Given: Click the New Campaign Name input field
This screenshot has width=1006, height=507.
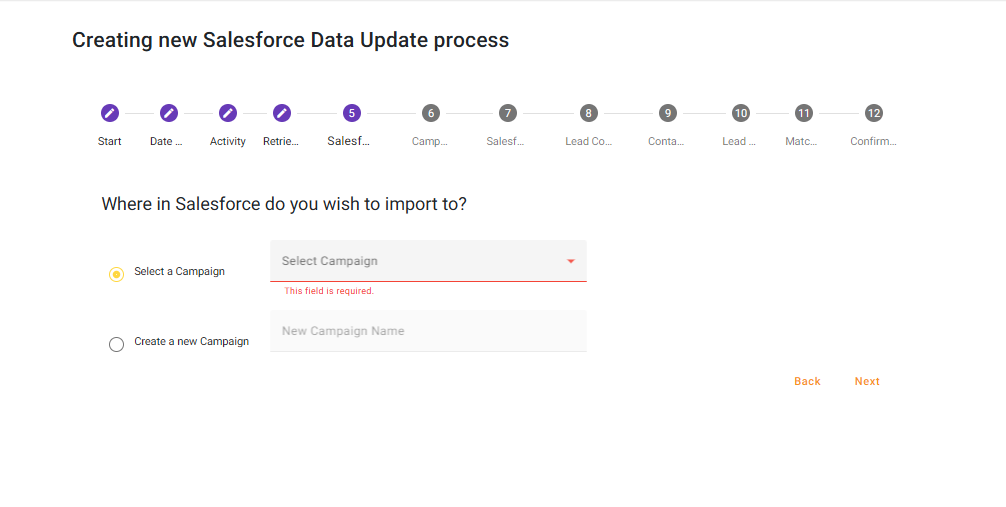Looking at the screenshot, I should [428, 331].
